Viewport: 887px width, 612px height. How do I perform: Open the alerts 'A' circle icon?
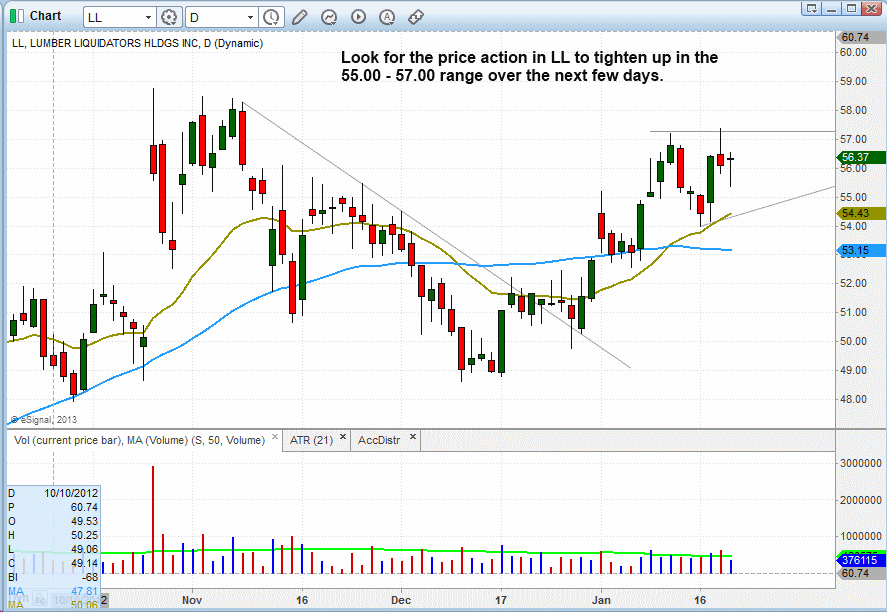tap(387, 17)
